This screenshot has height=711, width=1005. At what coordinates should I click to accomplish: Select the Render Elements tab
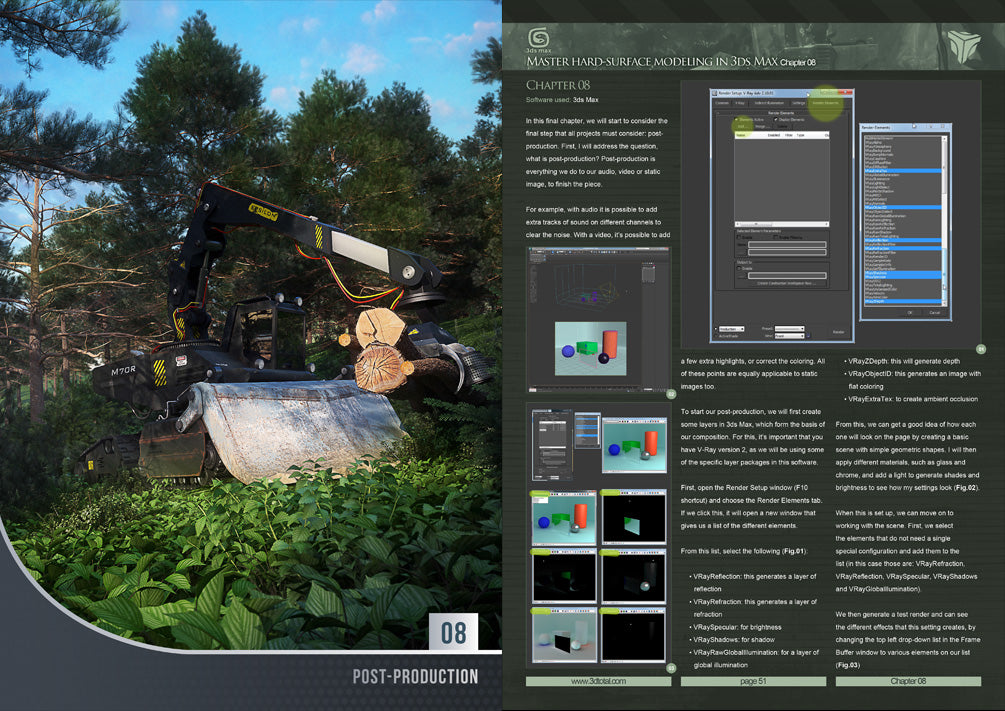[825, 103]
